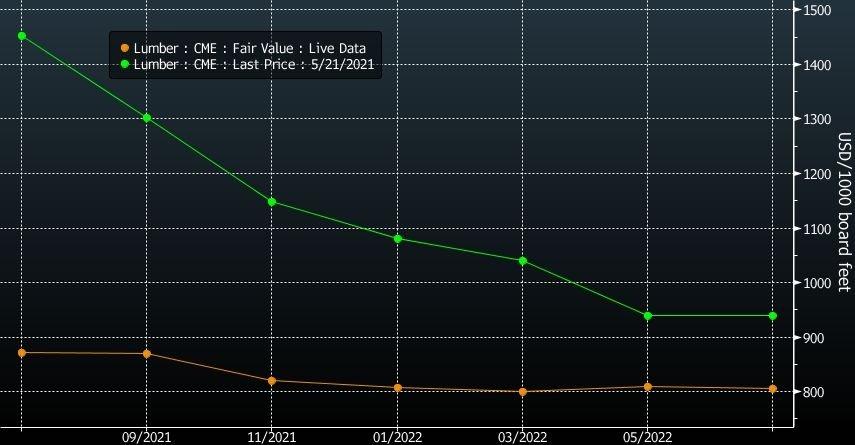Click green Last Price point at 01/2022
This screenshot has width=855, height=445.
tap(398, 239)
